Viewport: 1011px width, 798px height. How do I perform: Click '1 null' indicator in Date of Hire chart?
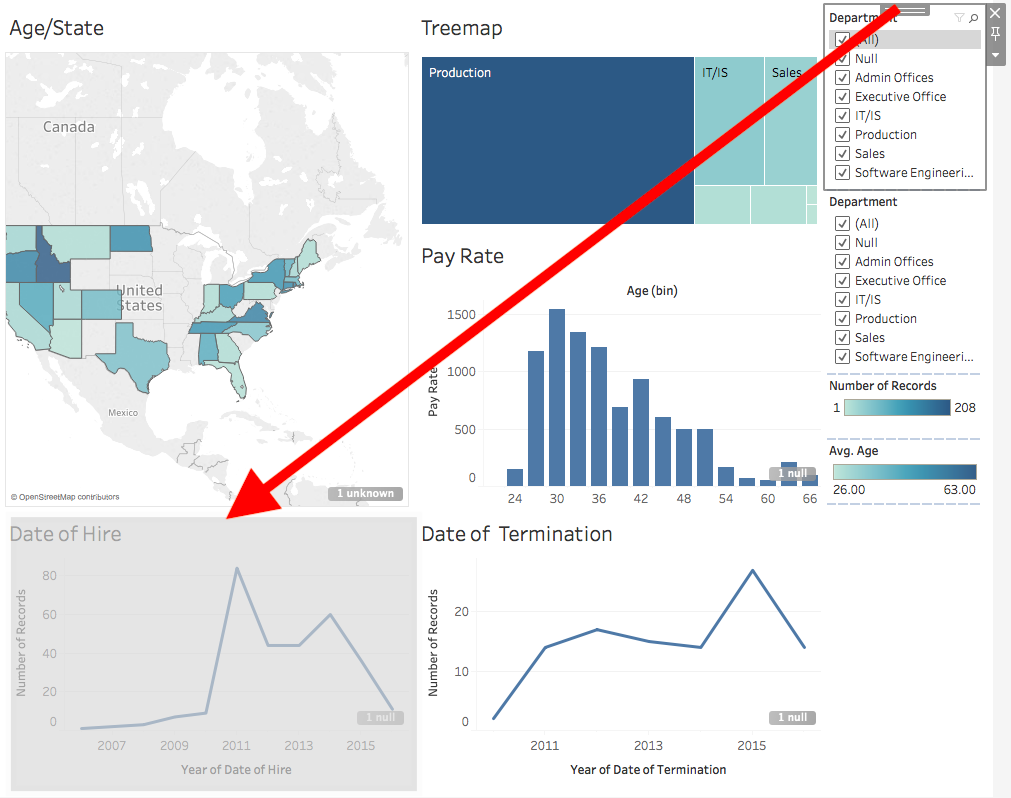380,717
